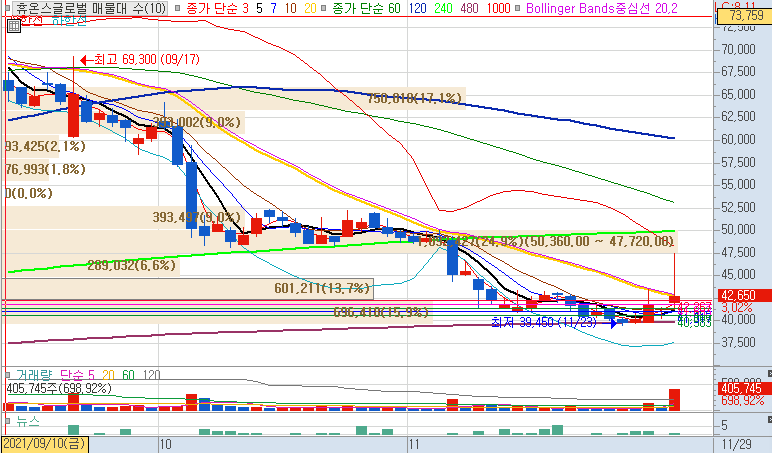
Task: Select the 종가 단순 60 legend label
Action: [x=366, y=8]
